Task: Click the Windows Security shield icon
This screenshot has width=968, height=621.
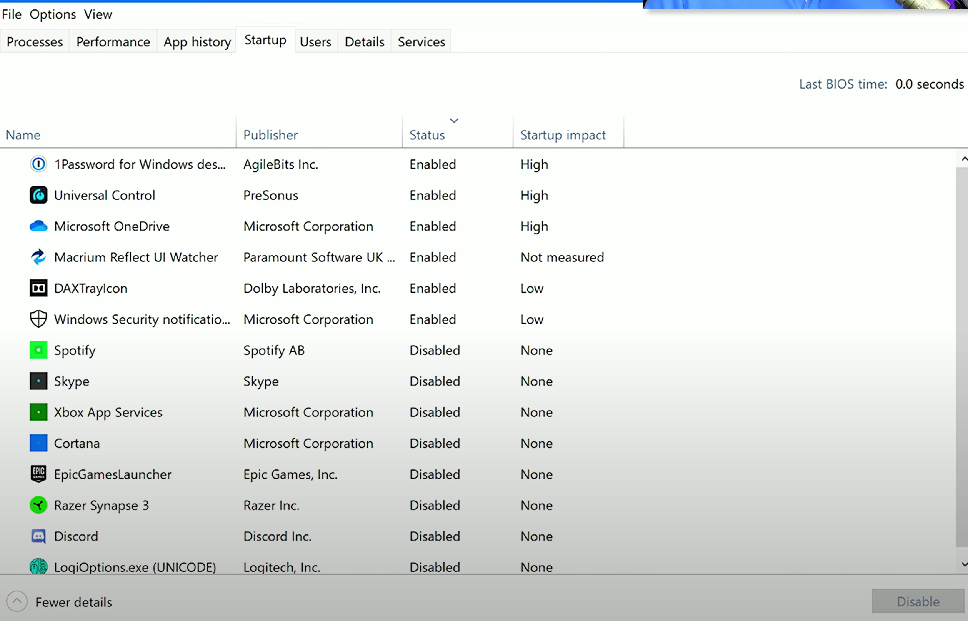Action: (x=38, y=319)
